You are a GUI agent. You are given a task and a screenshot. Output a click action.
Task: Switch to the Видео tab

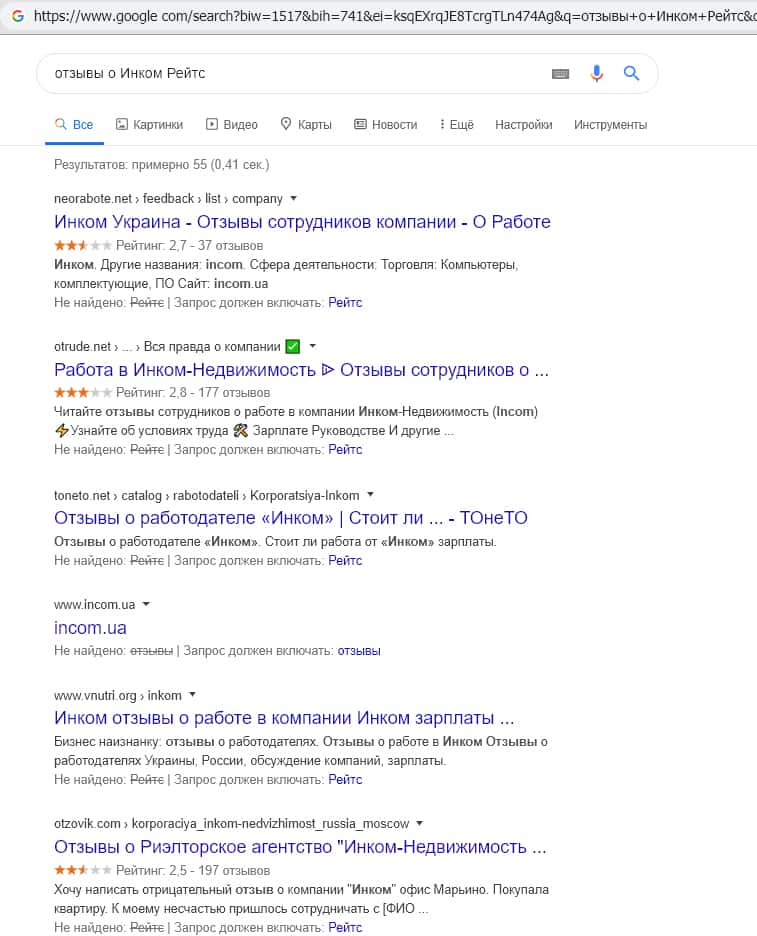(x=232, y=125)
